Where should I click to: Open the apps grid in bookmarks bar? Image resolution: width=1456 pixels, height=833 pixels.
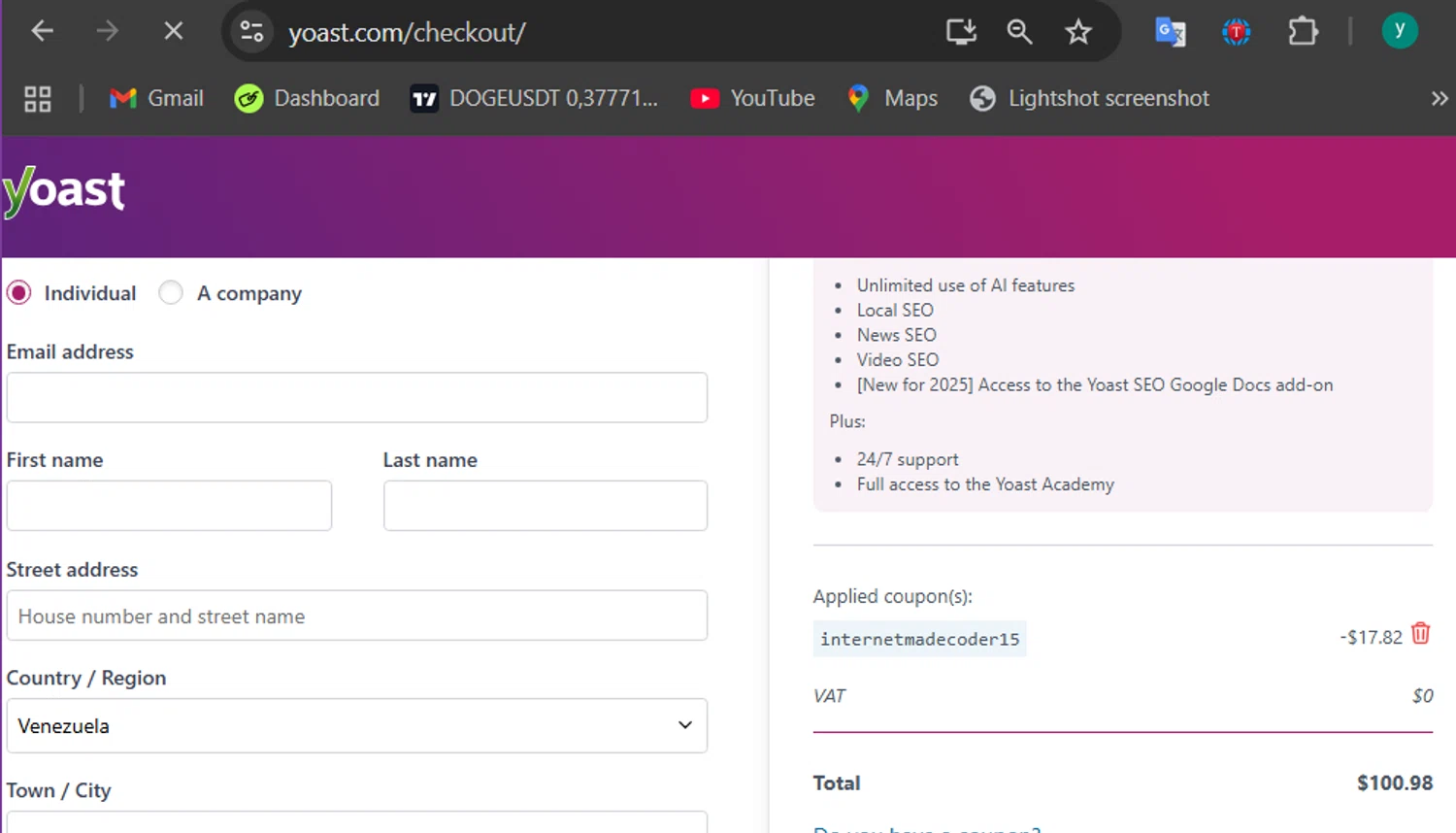[x=38, y=98]
